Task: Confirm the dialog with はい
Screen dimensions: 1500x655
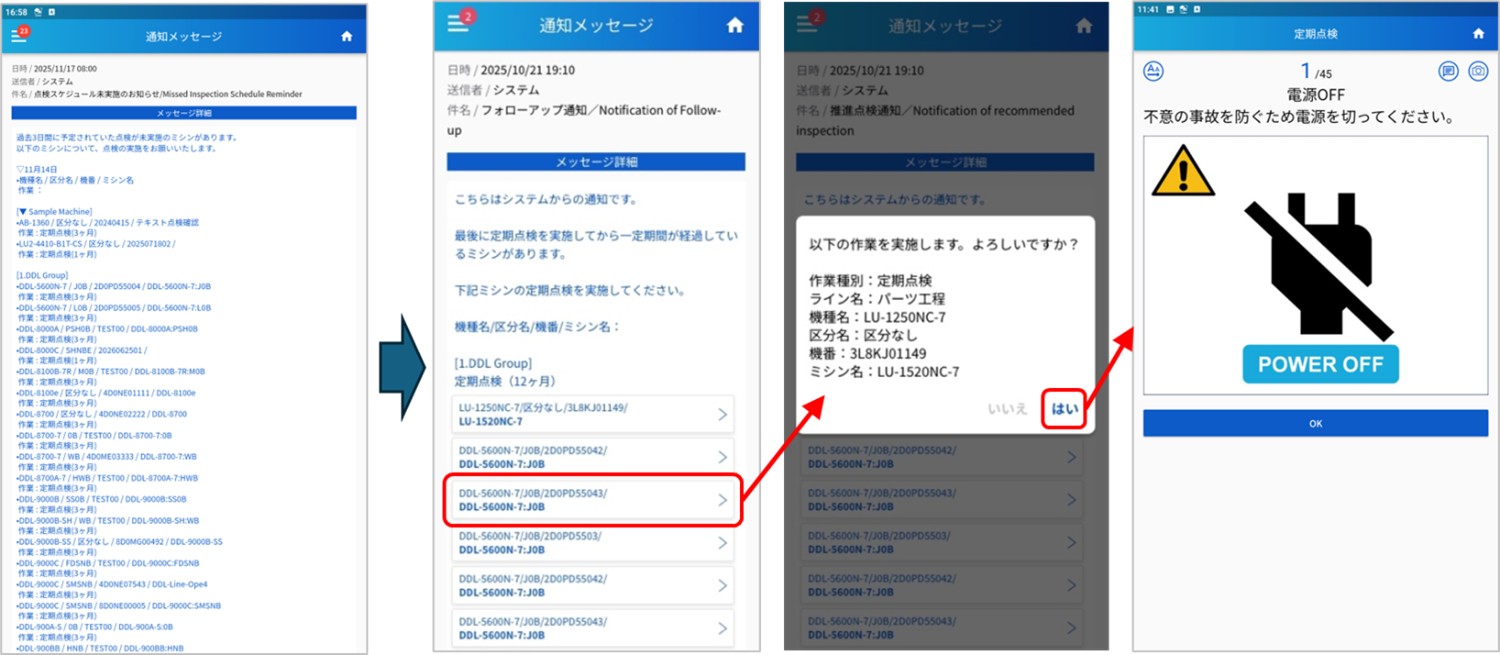Action: (1064, 409)
